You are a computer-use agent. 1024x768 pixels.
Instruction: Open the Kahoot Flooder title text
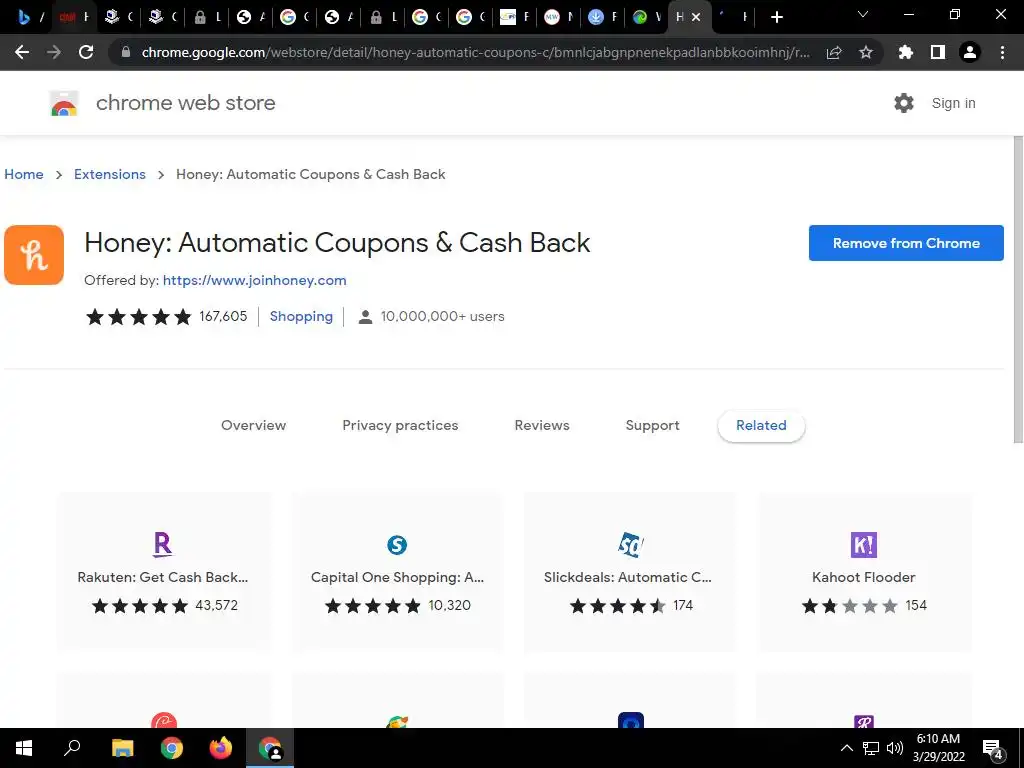tap(863, 577)
